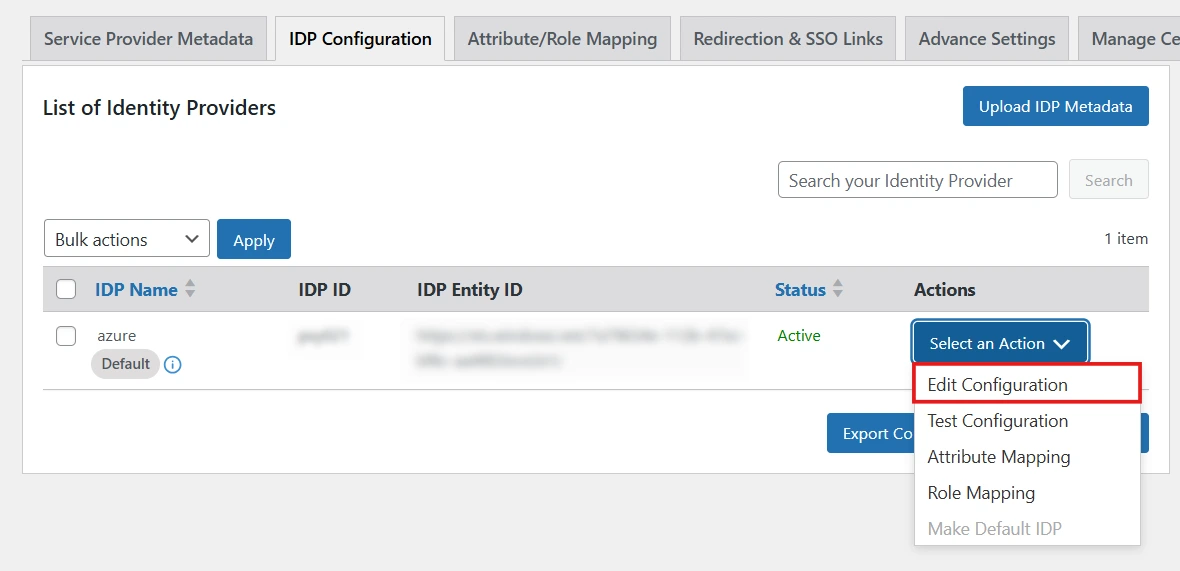
Task: Click the info icon beside Default badge
Action: click(x=172, y=365)
